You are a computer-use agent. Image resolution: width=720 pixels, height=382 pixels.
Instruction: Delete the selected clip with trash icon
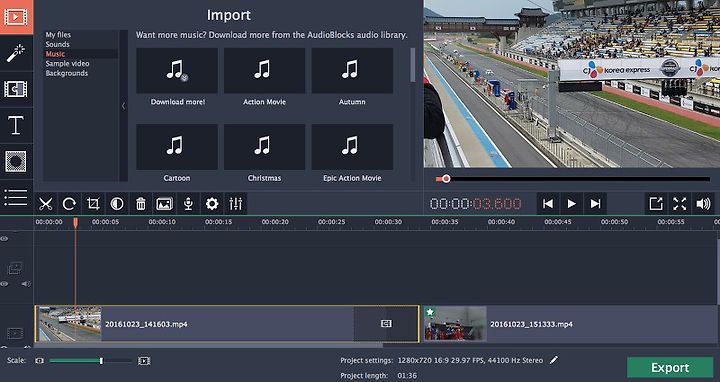coord(141,204)
